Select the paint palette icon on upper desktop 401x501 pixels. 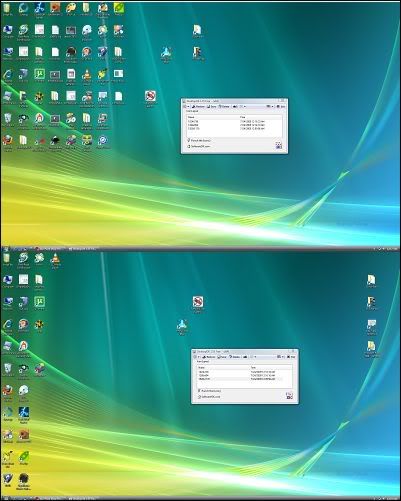coord(71,7)
